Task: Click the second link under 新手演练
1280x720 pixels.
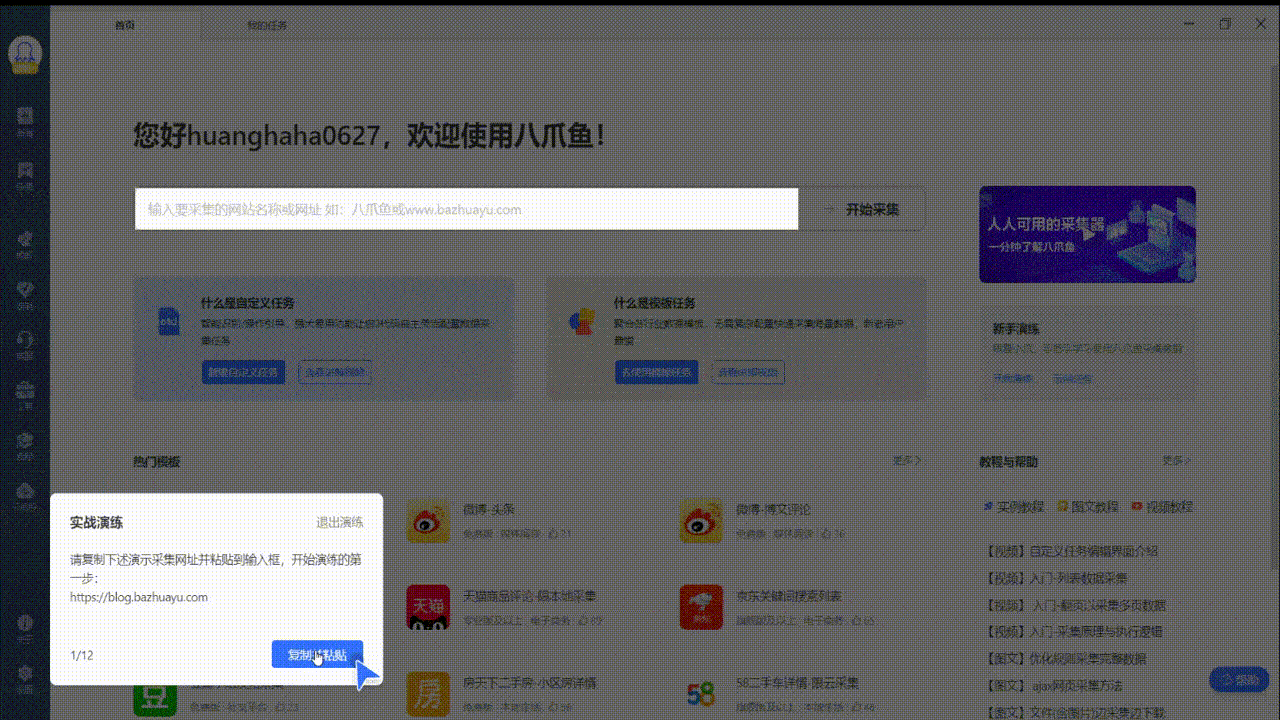Action: [1072, 379]
